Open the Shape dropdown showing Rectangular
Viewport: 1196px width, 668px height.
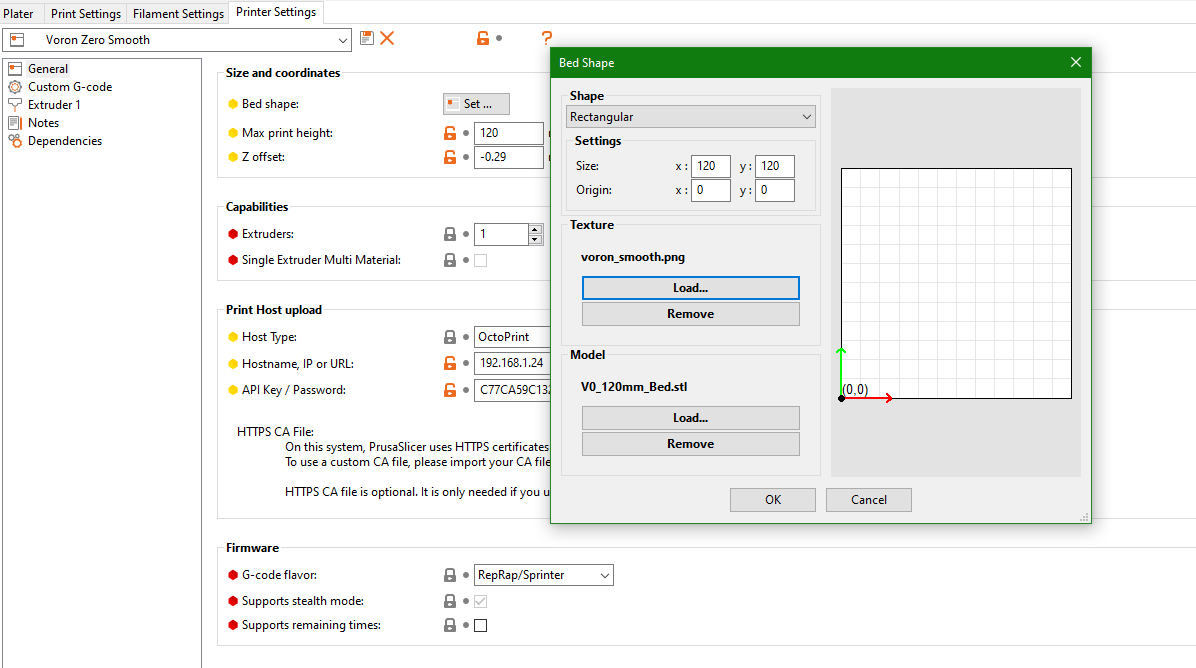click(691, 117)
